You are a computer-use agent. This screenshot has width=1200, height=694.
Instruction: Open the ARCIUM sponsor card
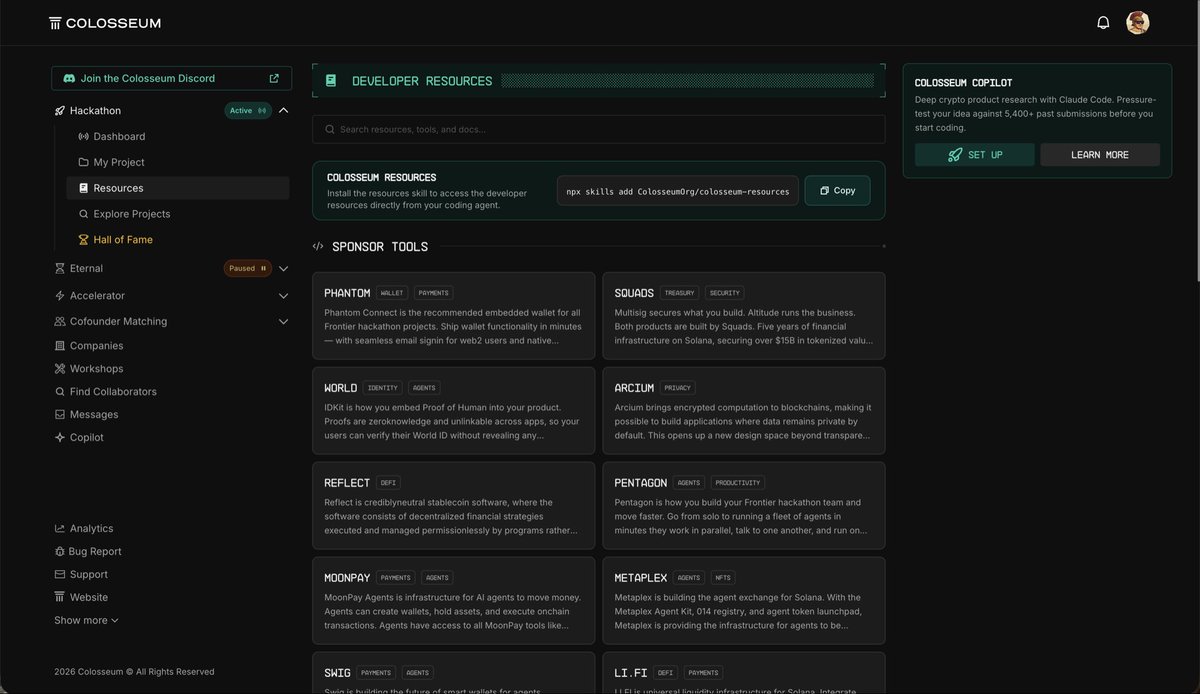pyautogui.click(x=744, y=411)
